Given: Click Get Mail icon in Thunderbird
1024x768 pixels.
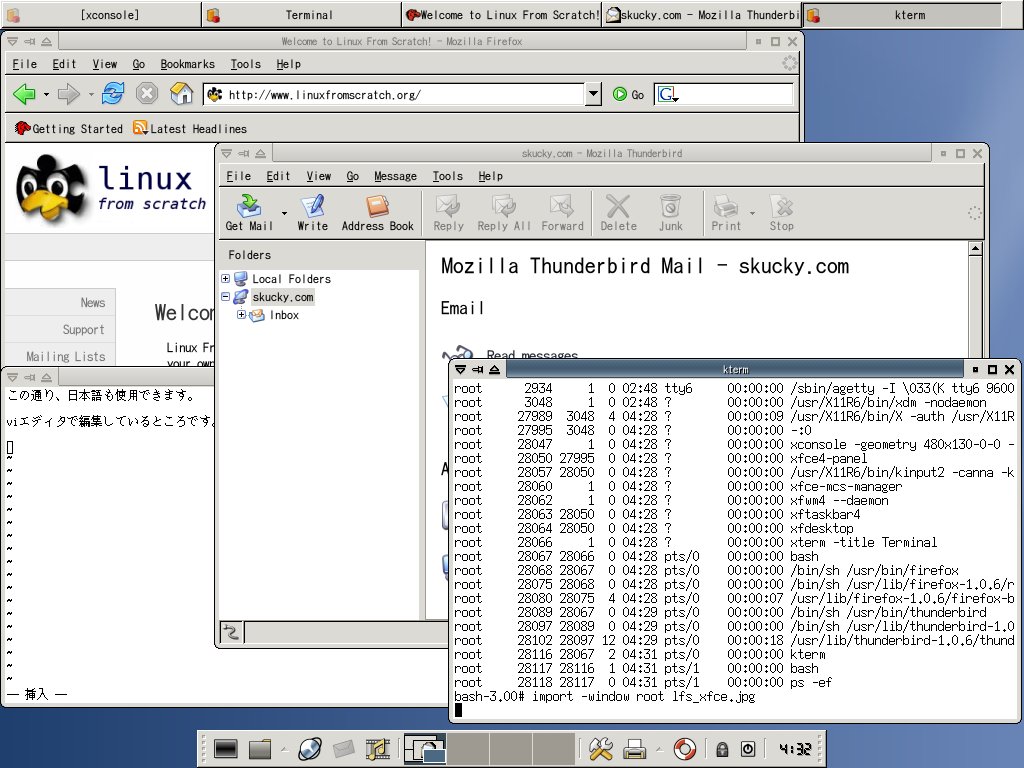Looking at the screenshot, I should click(x=249, y=213).
